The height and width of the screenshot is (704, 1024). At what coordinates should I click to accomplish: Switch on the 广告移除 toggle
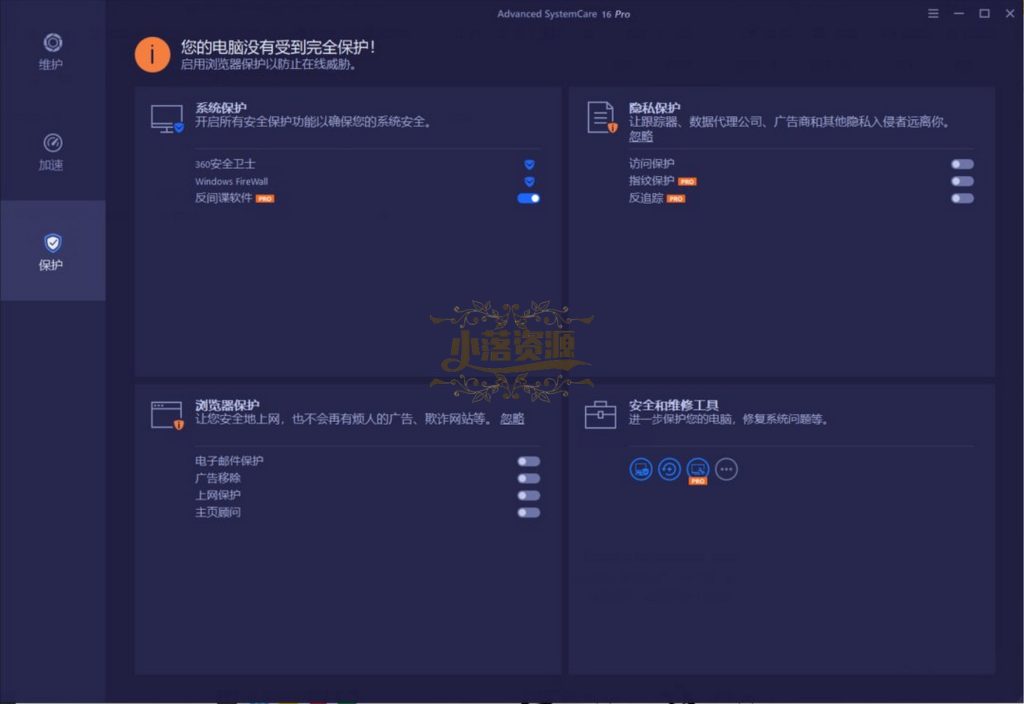528,479
